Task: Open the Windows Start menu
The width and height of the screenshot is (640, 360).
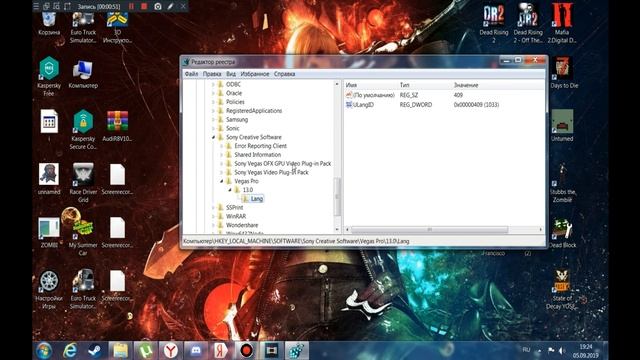Action: pyautogui.click(x=44, y=351)
